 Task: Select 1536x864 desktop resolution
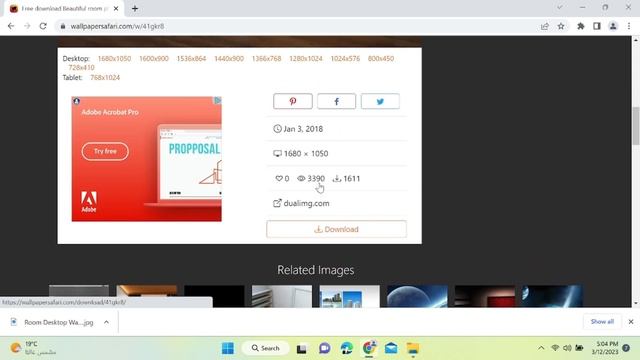[x=191, y=58]
